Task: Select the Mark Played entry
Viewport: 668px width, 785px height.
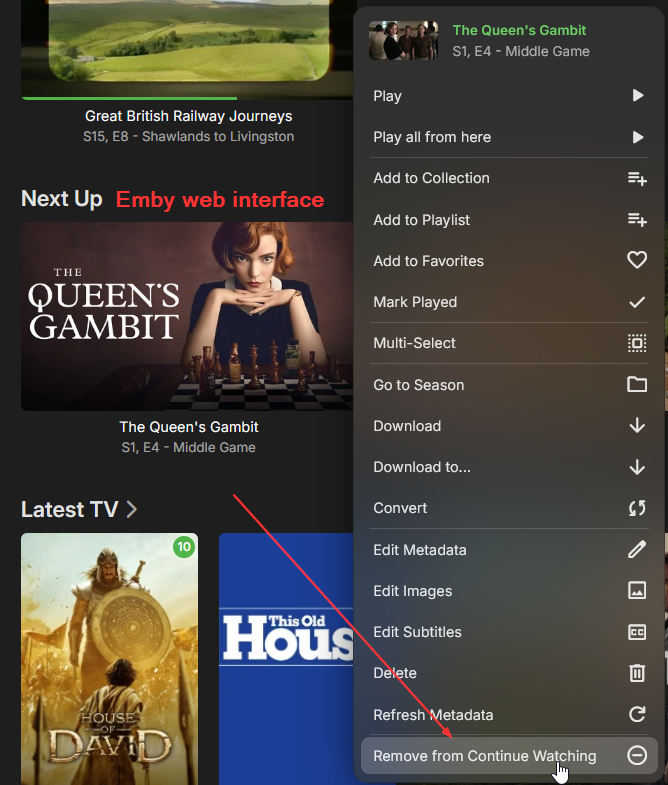Action: tap(509, 302)
